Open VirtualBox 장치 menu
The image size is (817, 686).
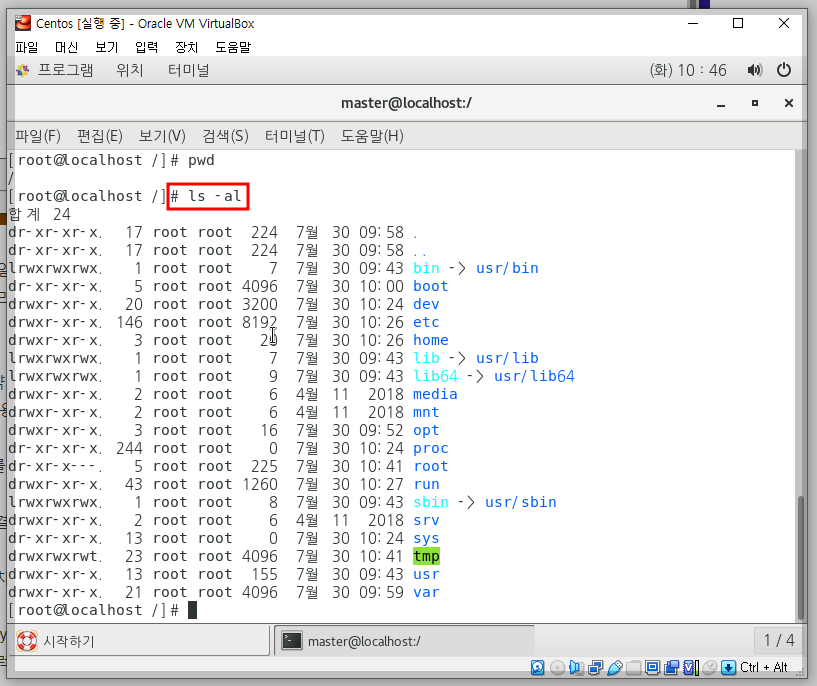click(x=187, y=47)
